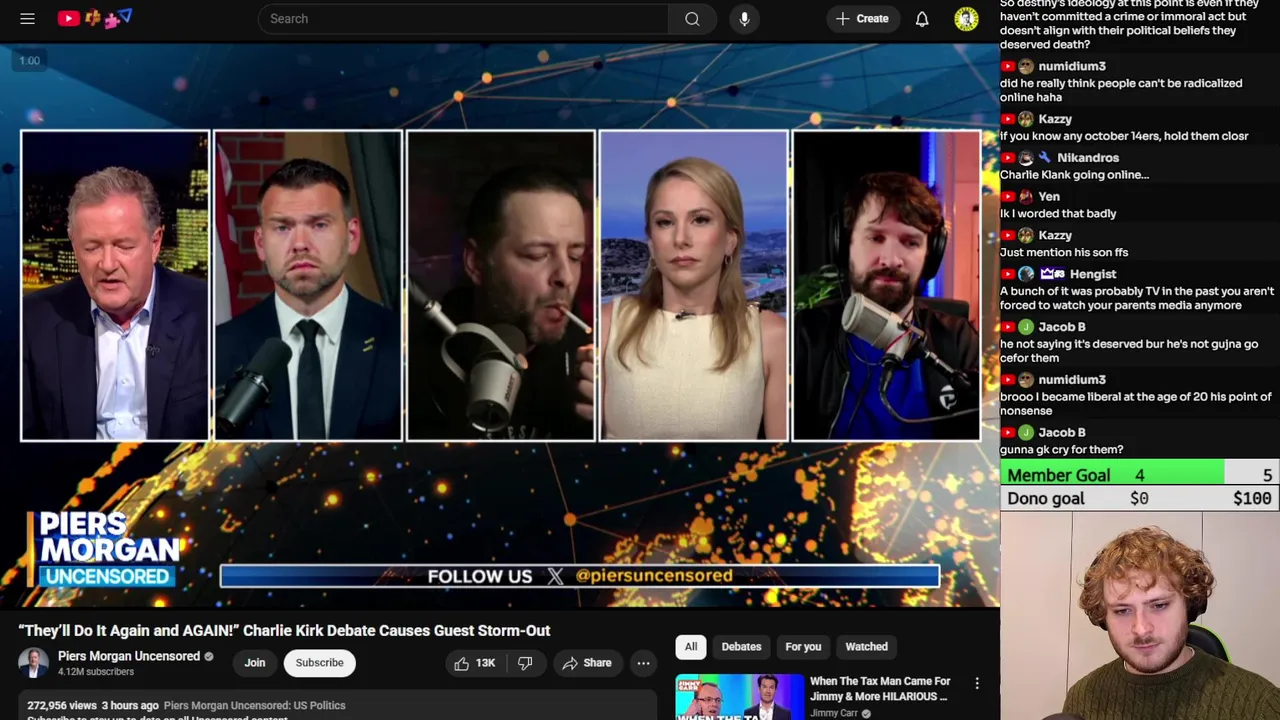
Task: Focus the YouTube search field
Action: (463, 19)
